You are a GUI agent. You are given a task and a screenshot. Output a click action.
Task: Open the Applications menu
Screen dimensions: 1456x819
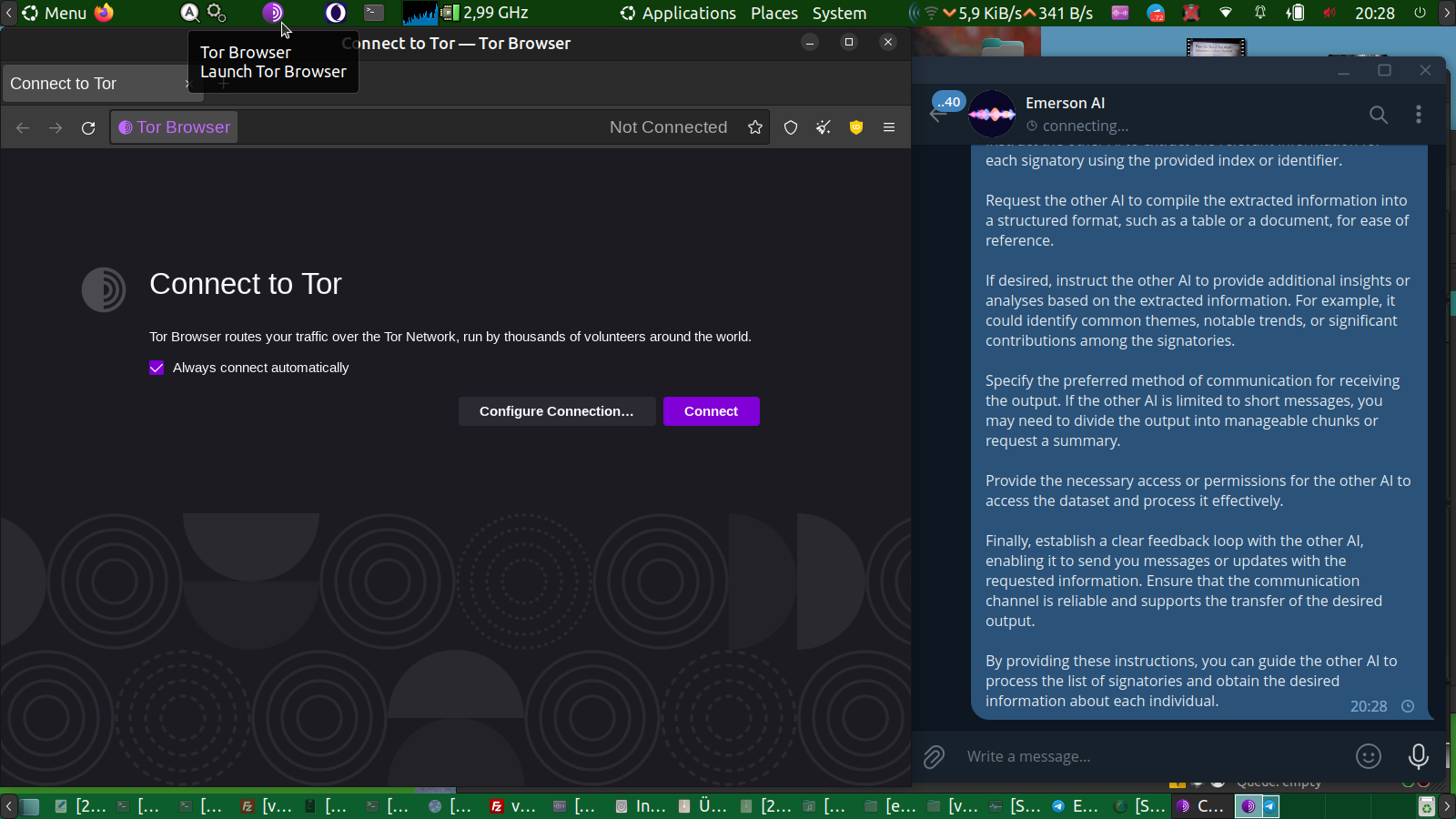(678, 13)
